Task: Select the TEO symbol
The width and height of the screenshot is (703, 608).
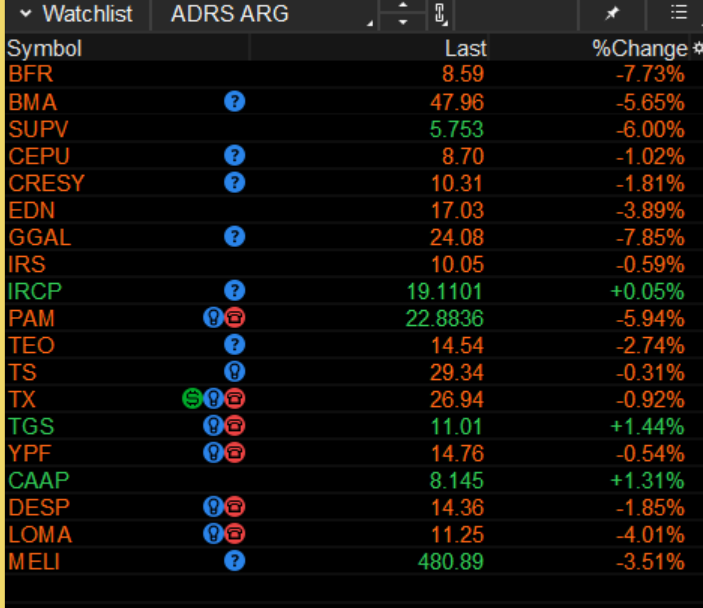Action: coord(31,345)
